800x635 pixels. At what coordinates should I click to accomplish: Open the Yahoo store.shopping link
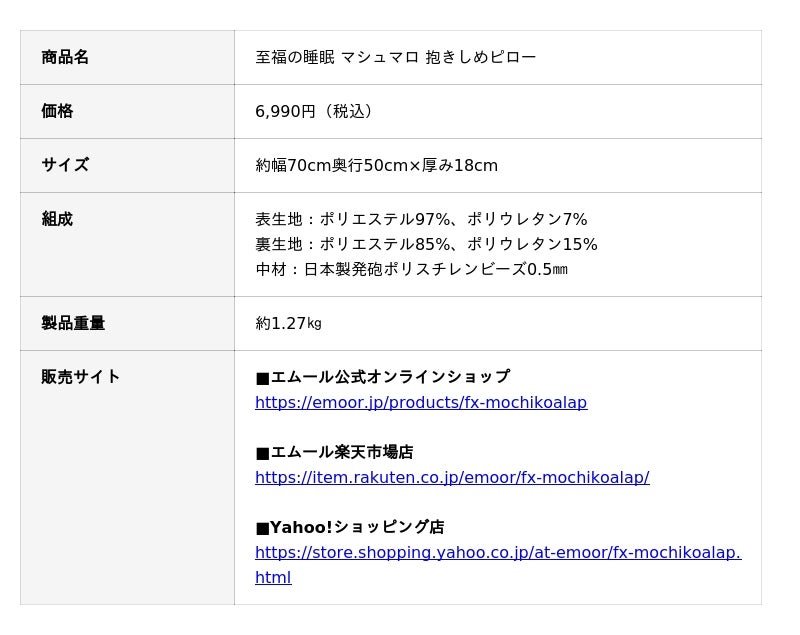[497, 553]
